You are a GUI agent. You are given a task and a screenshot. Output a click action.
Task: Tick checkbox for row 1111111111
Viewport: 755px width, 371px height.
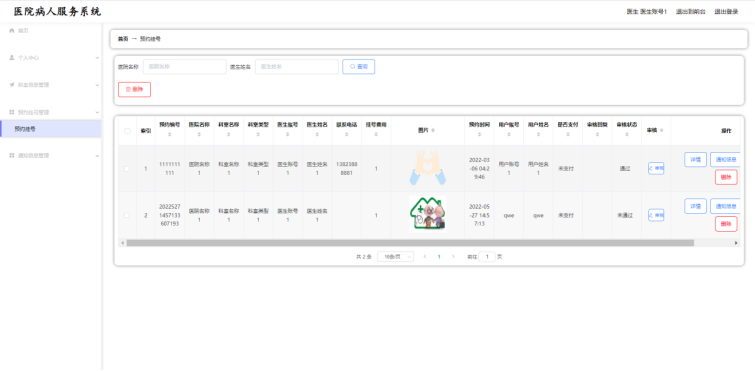[x=127, y=168]
